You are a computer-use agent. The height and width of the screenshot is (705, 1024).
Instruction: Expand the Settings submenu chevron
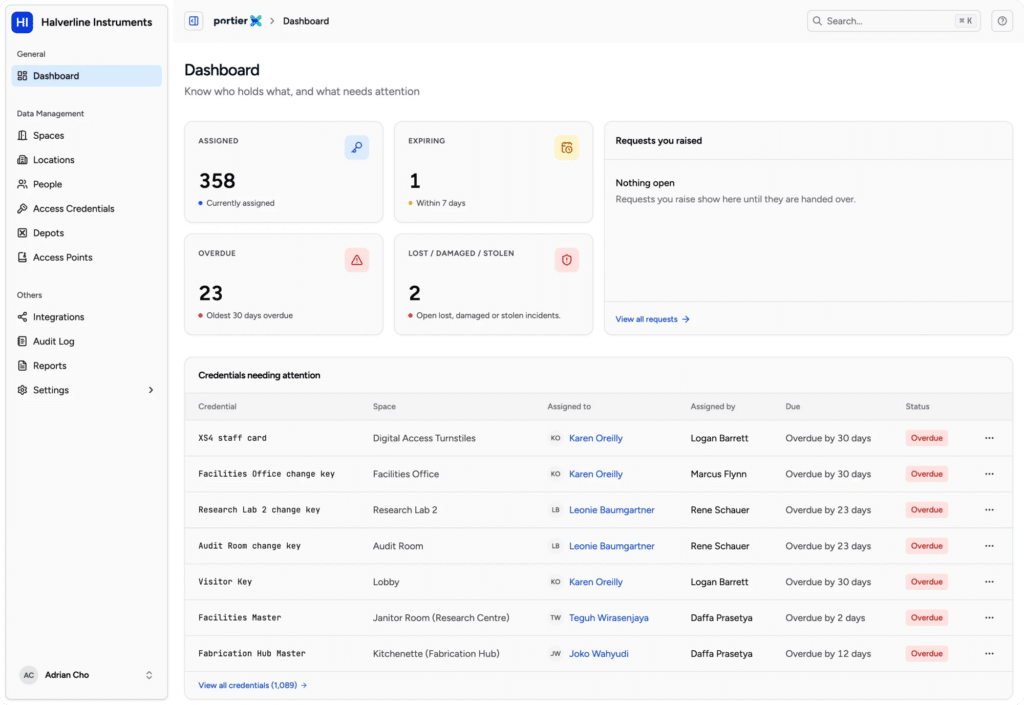(x=151, y=390)
